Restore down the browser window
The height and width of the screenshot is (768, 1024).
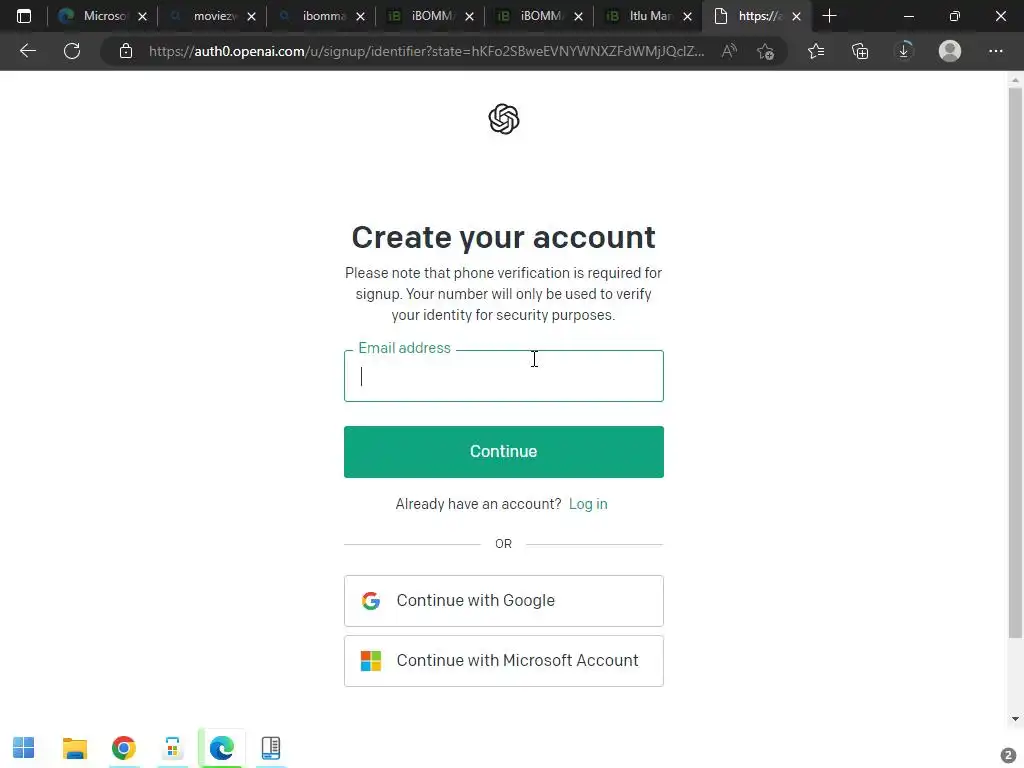[955, 16]
